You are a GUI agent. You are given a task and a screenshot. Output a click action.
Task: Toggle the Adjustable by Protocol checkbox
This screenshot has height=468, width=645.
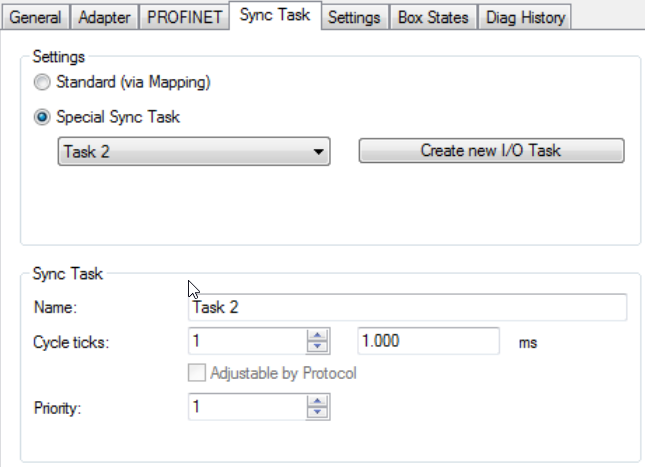click(x=196, y=373)
